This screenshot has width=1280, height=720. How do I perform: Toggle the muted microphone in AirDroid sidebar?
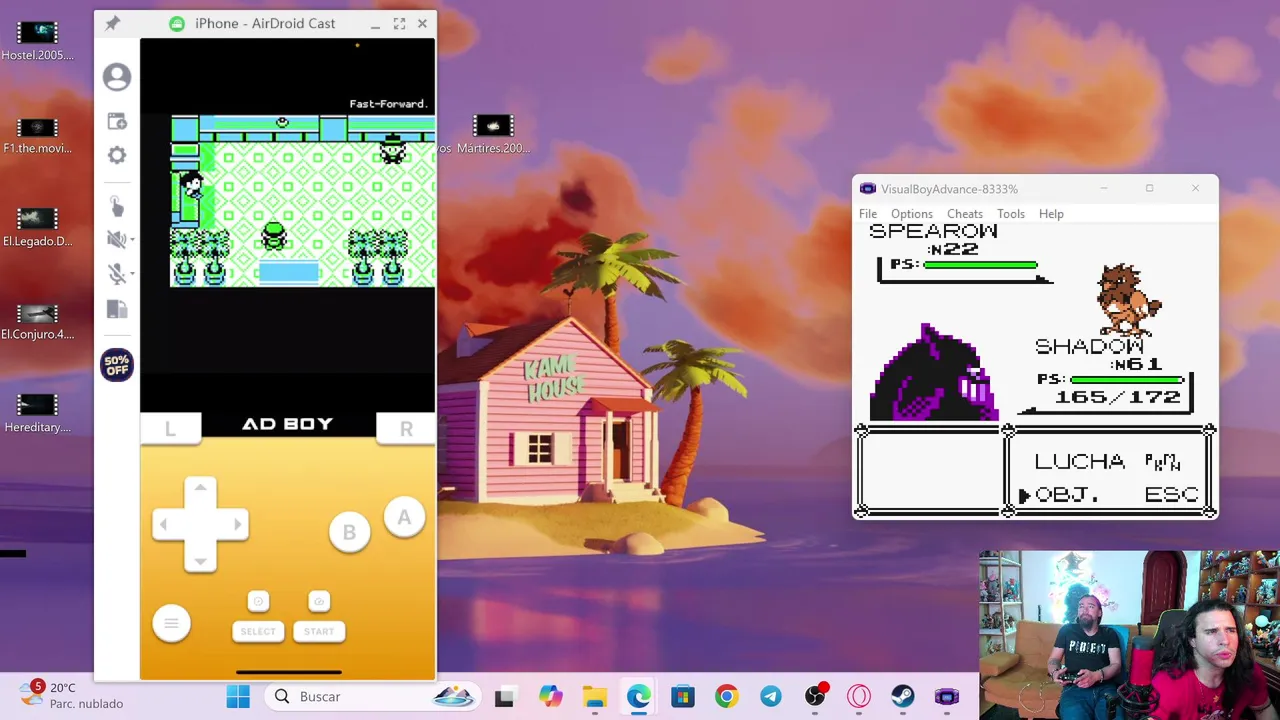[115, 274]
